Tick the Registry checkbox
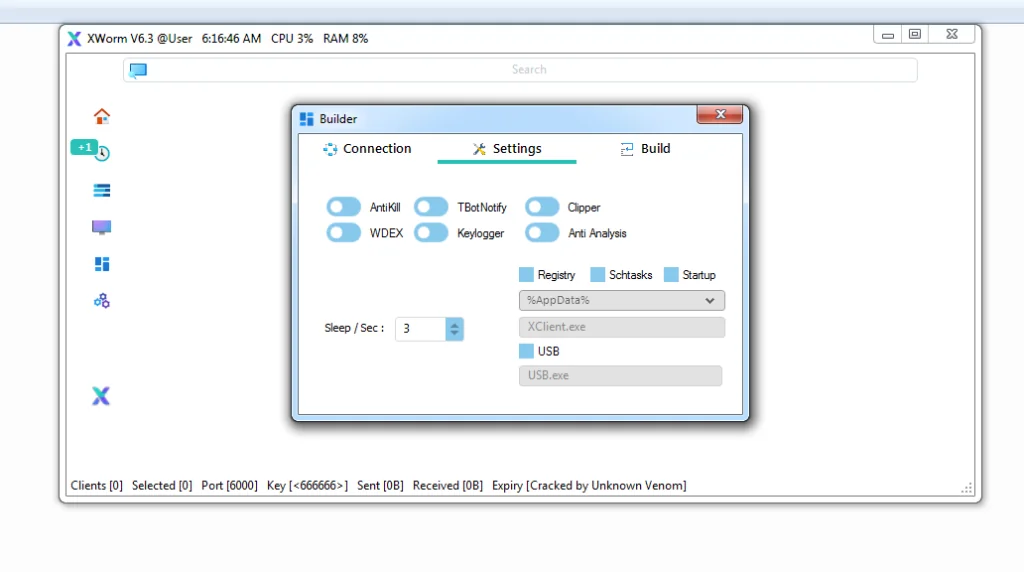The height and width of the screenshot is (572, 1024). [x=526, y=275]
